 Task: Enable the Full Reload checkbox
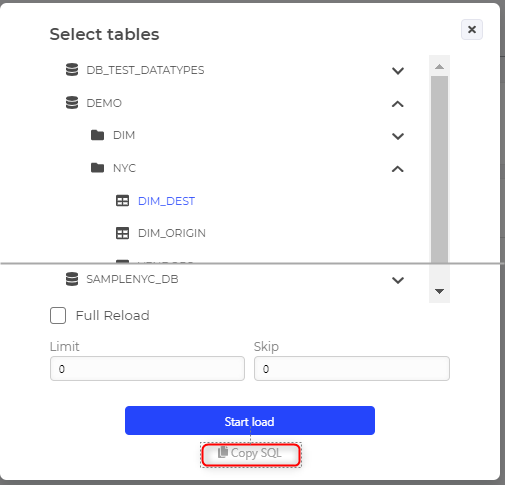point(58,315)
